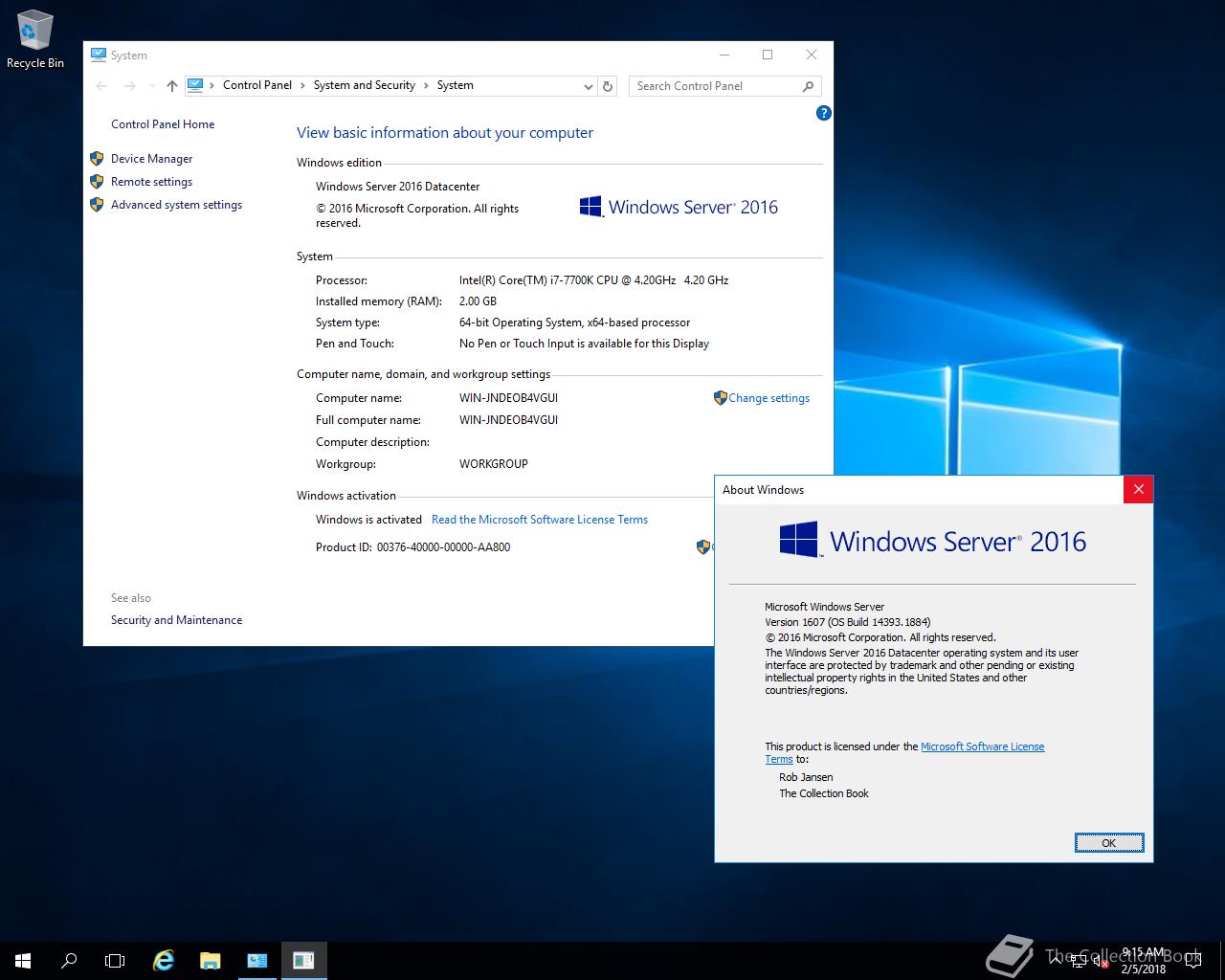This screenshot has height=980, width=1225.
Task: Click Version 1607 OS Build text
Action: tap(847, 622)
